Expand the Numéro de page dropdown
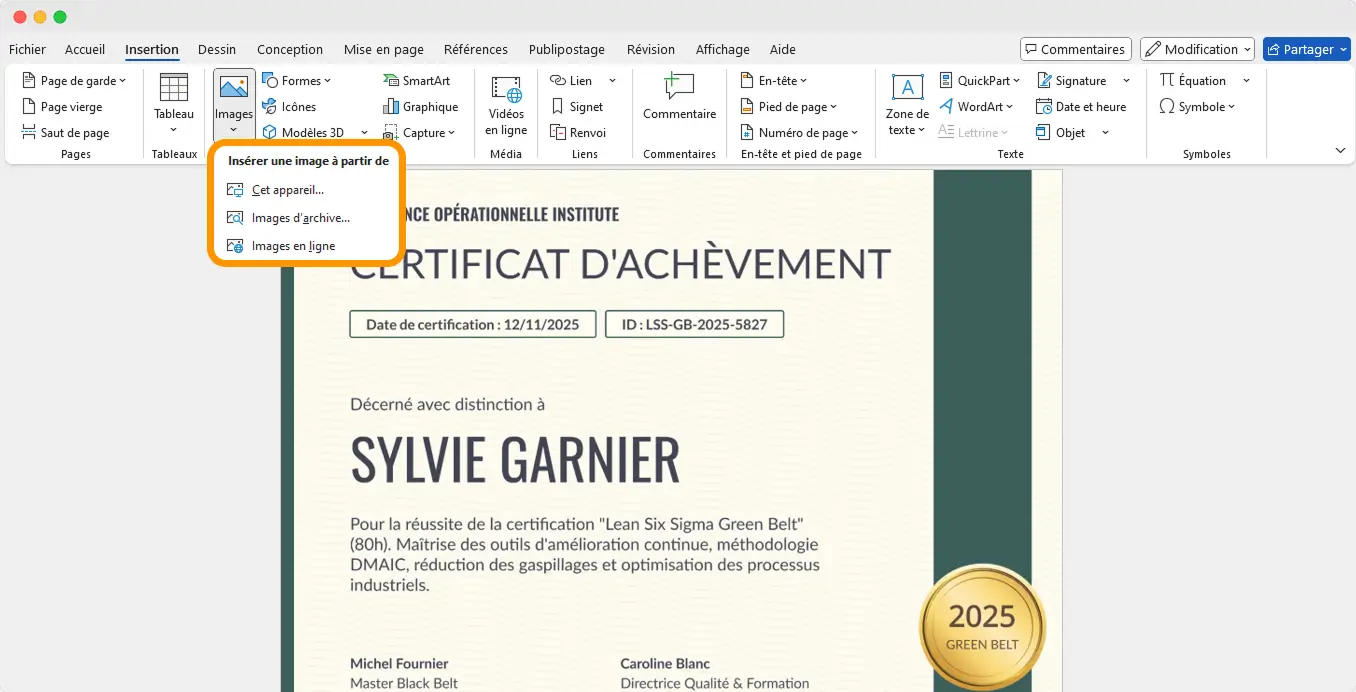 click(x=799, y=133)
